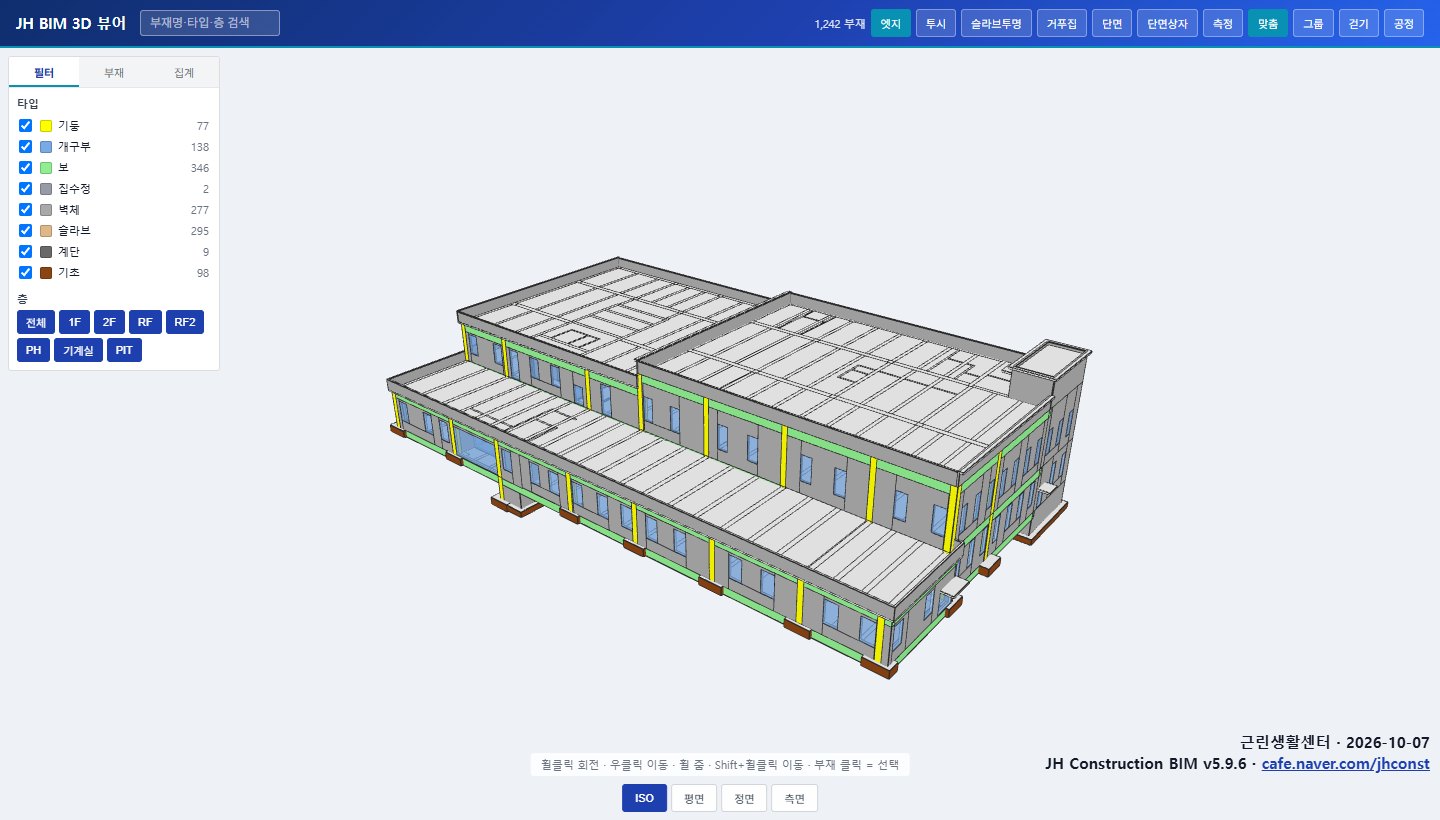The height and width of the screenshot is (820, 1440).
Task: Click the 1,242 부재 member count
Action: point(840,23)
